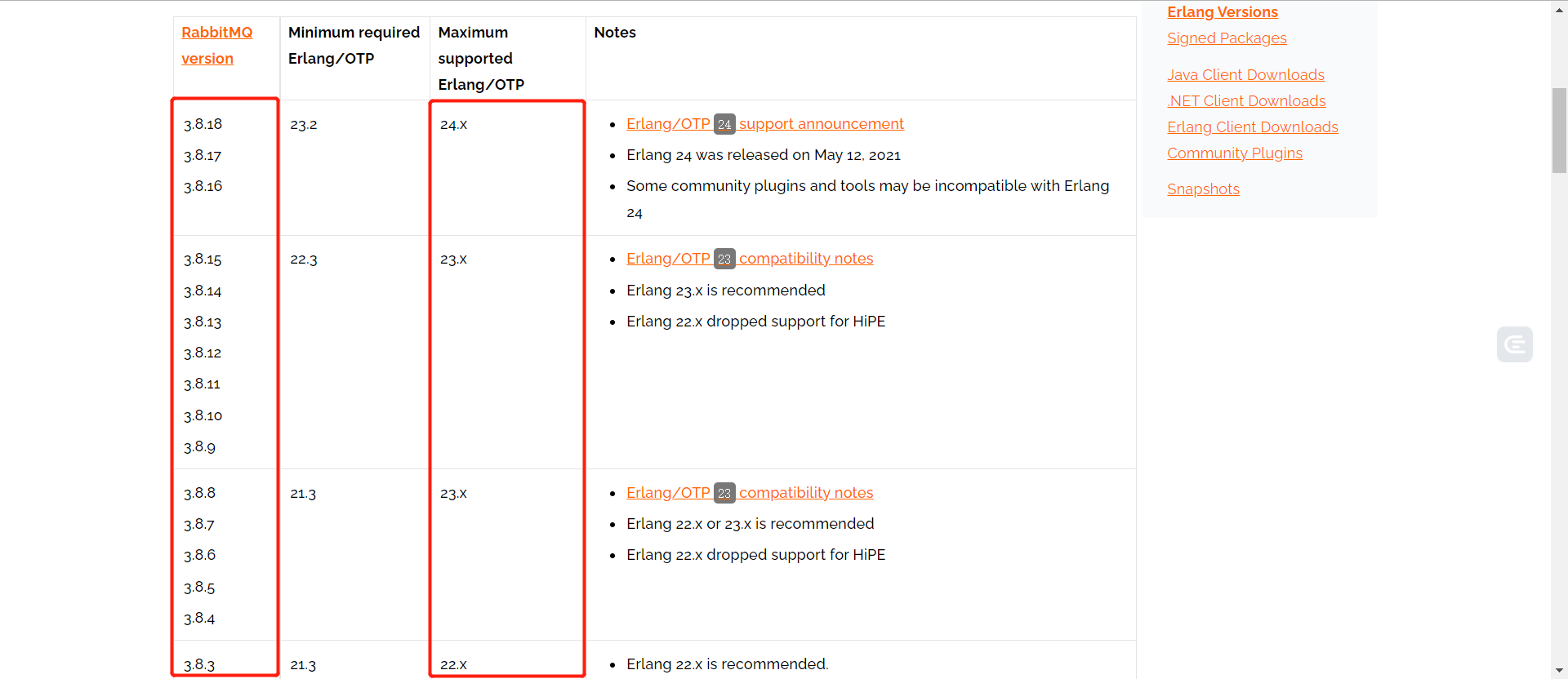Open the Snapshots link
The height and width of the screenshot is (679, 1568).
(1203, 189)
